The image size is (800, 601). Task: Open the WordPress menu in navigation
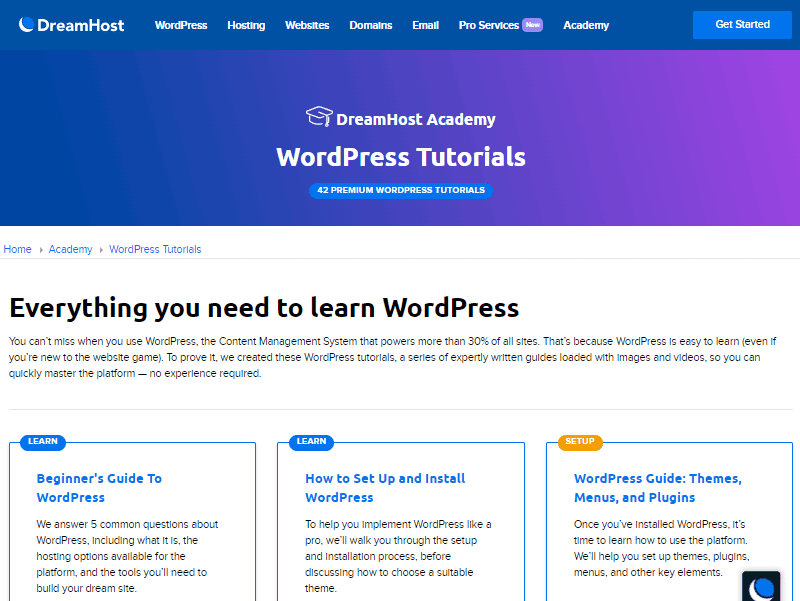181,25
